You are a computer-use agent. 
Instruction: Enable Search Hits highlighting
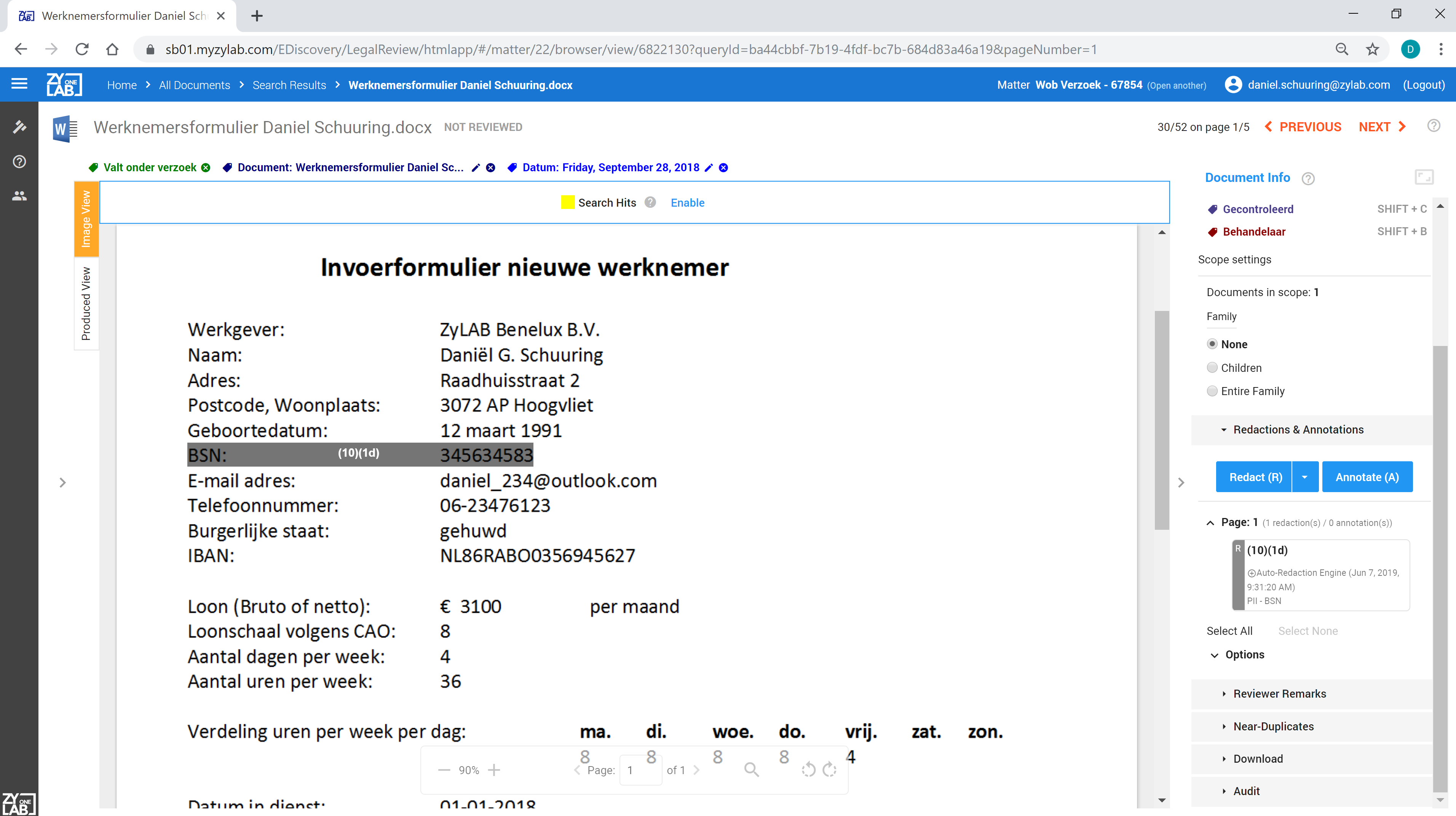(x=687, y=202)
